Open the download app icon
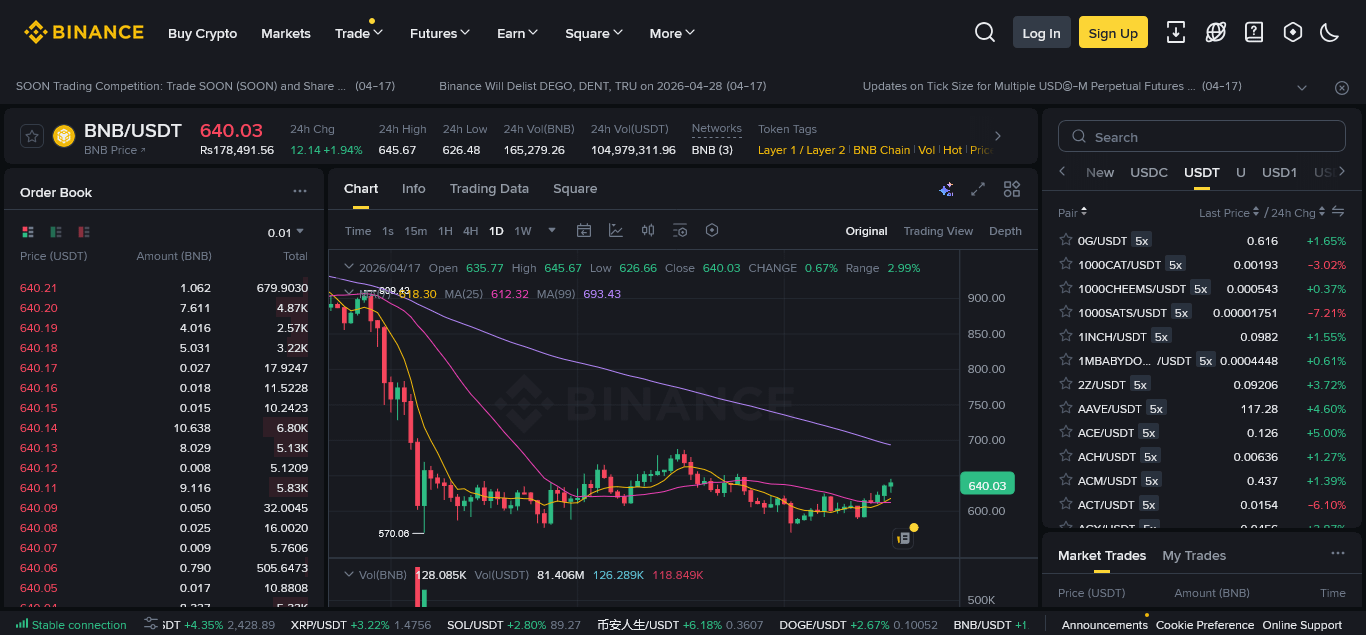This screenshot has width=1366, height=635. (x=1176, y=32)
